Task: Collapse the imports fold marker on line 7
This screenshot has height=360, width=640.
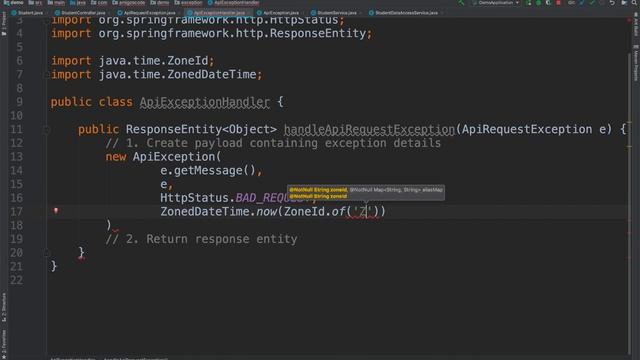Action: 46,75
